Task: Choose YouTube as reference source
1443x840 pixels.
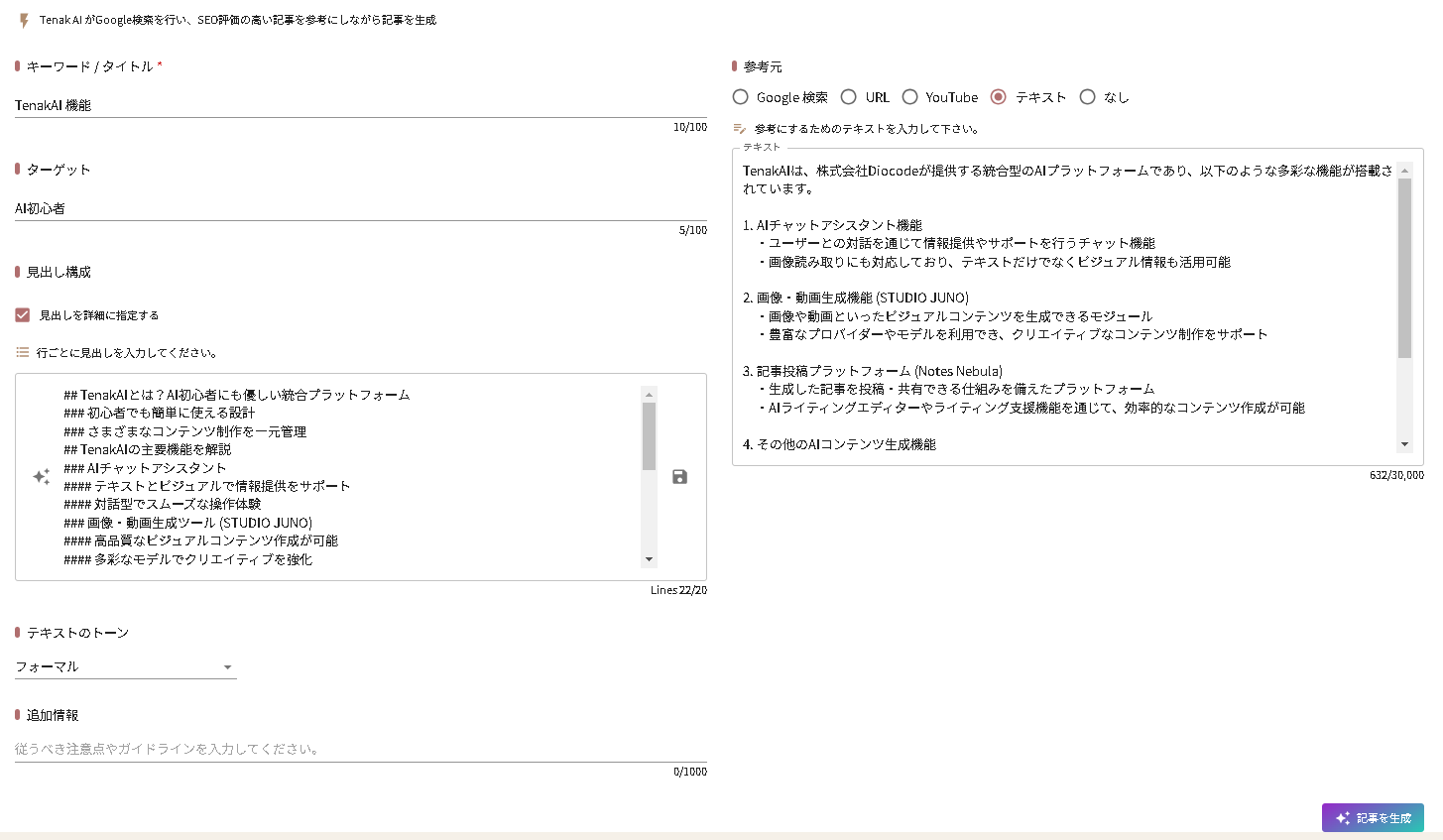Action: click(909, 97)
